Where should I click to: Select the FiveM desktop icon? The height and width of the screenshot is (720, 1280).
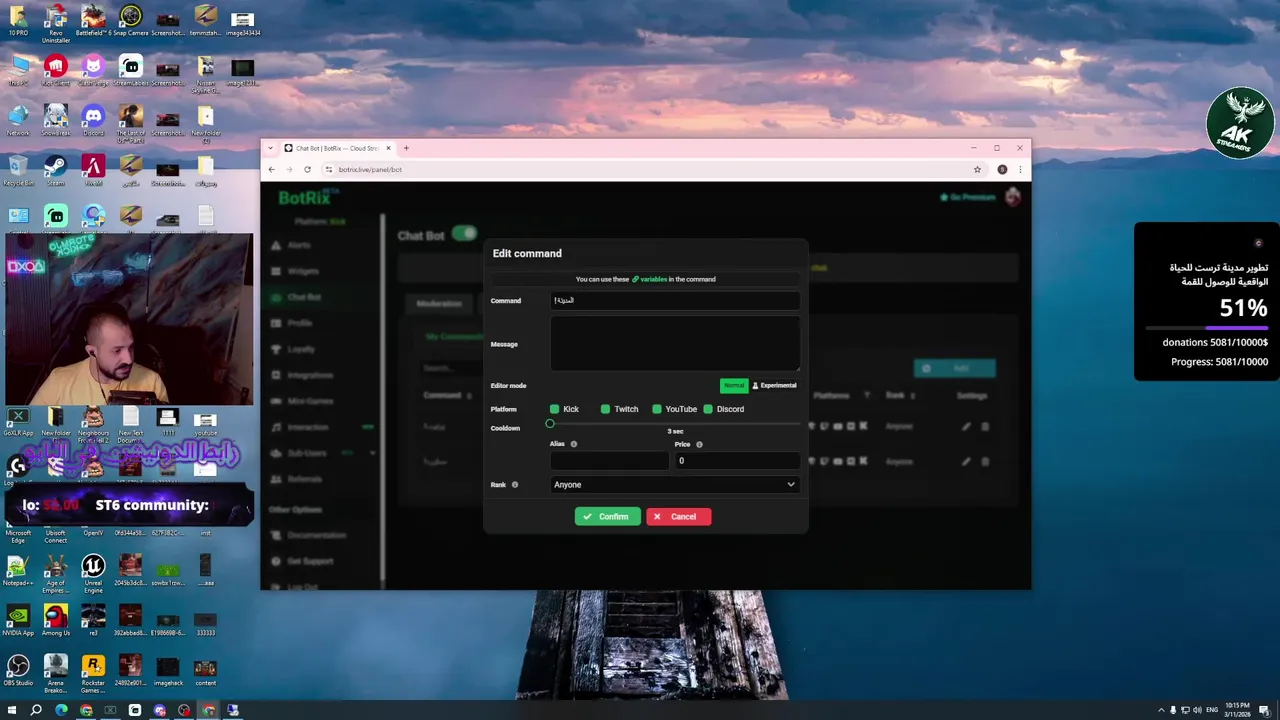[93, 171]
